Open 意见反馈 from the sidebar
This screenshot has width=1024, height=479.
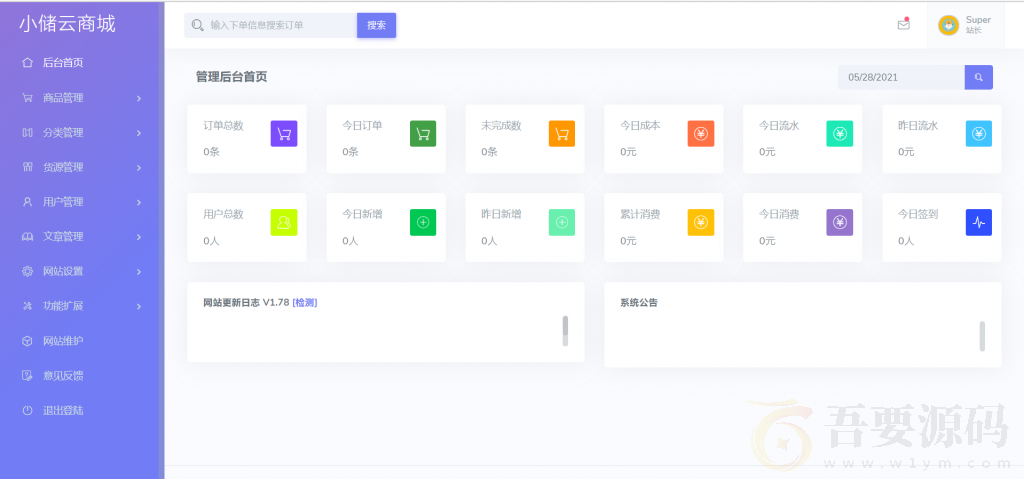[62, 376]
